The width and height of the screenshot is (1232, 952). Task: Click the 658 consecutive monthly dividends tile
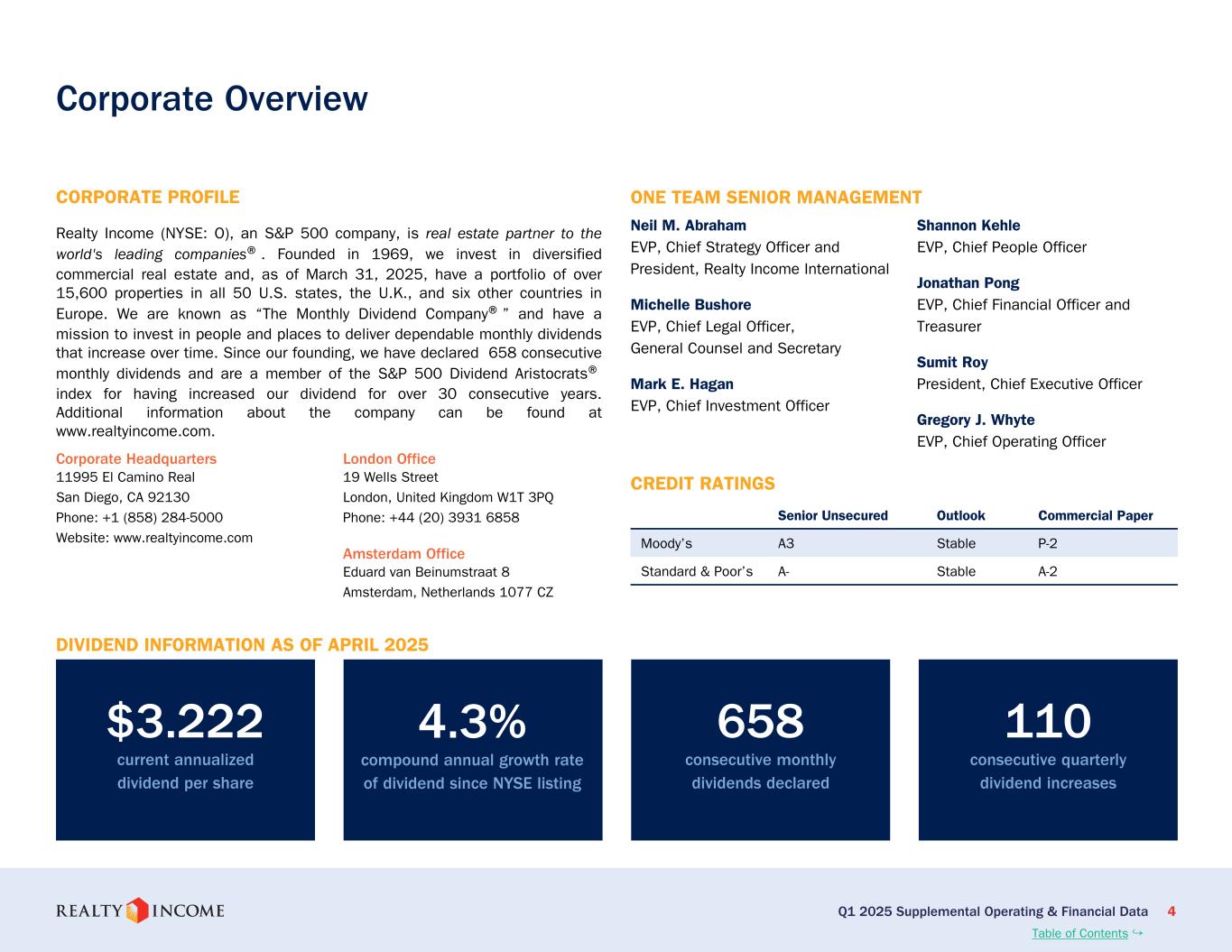point(760,749)
